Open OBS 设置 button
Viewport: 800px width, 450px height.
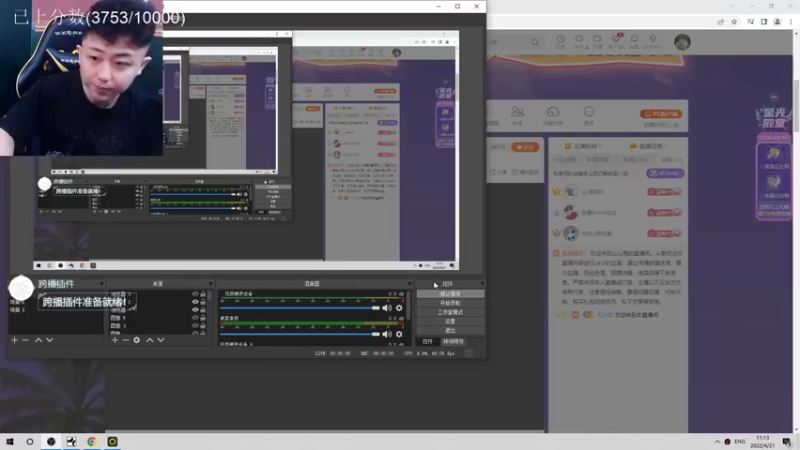450,321
